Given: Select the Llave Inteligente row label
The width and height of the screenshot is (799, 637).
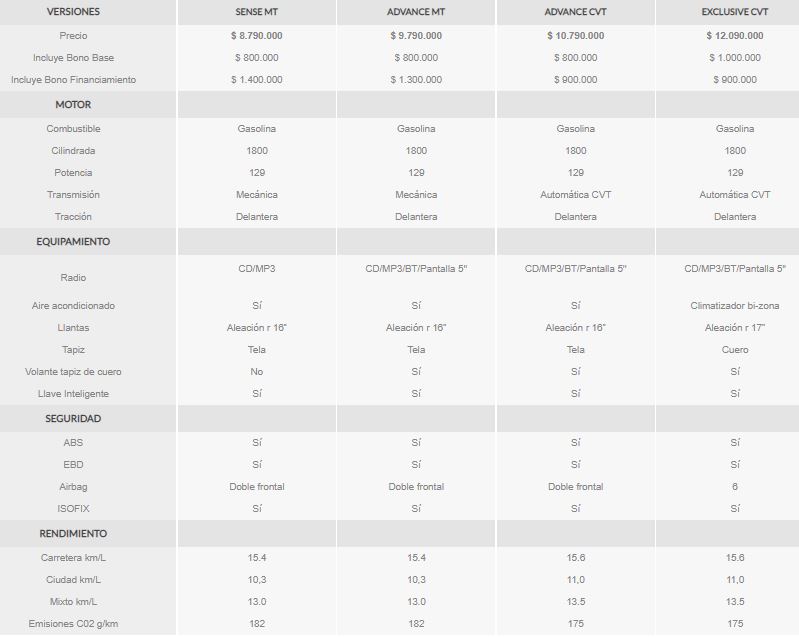Looking at the screenshot, I should point(73,393).
